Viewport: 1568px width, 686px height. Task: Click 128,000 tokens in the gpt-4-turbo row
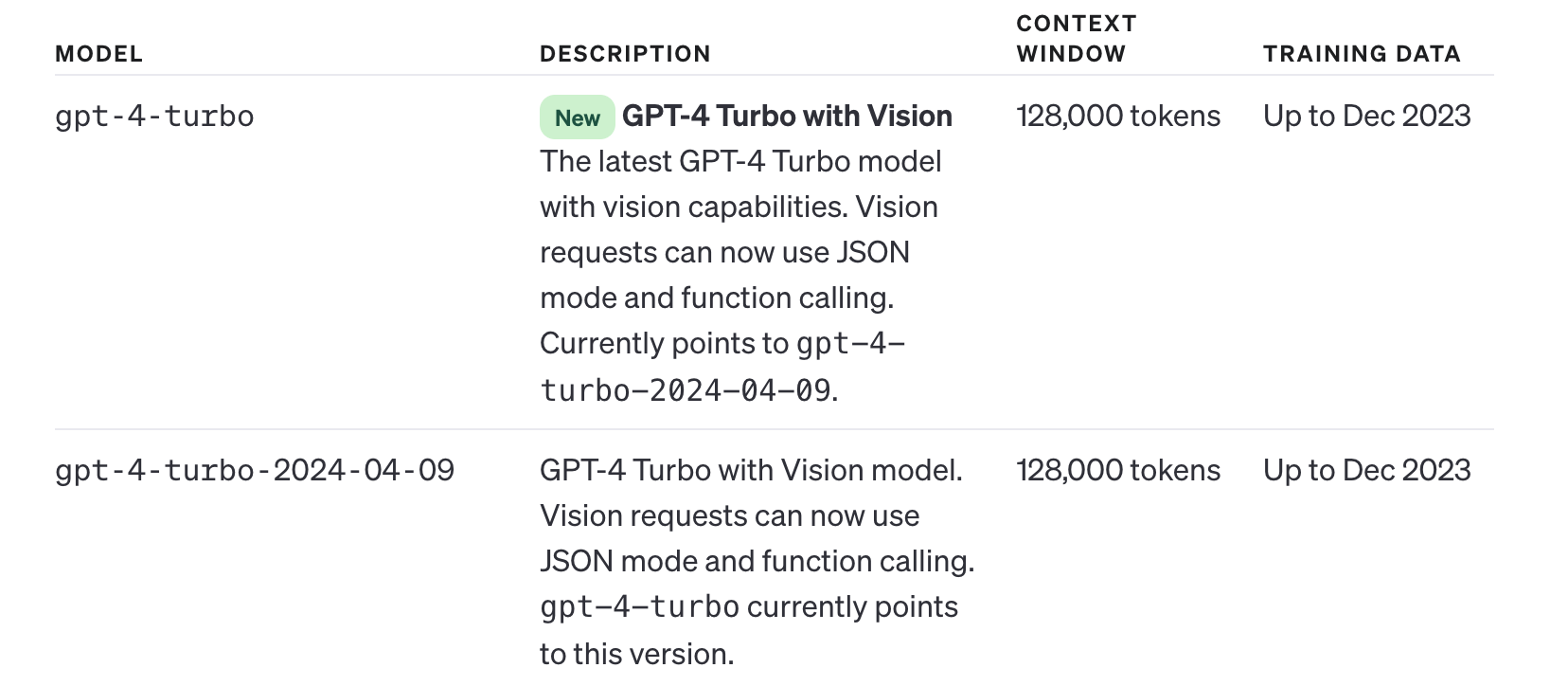click(x=1118, y=116)
